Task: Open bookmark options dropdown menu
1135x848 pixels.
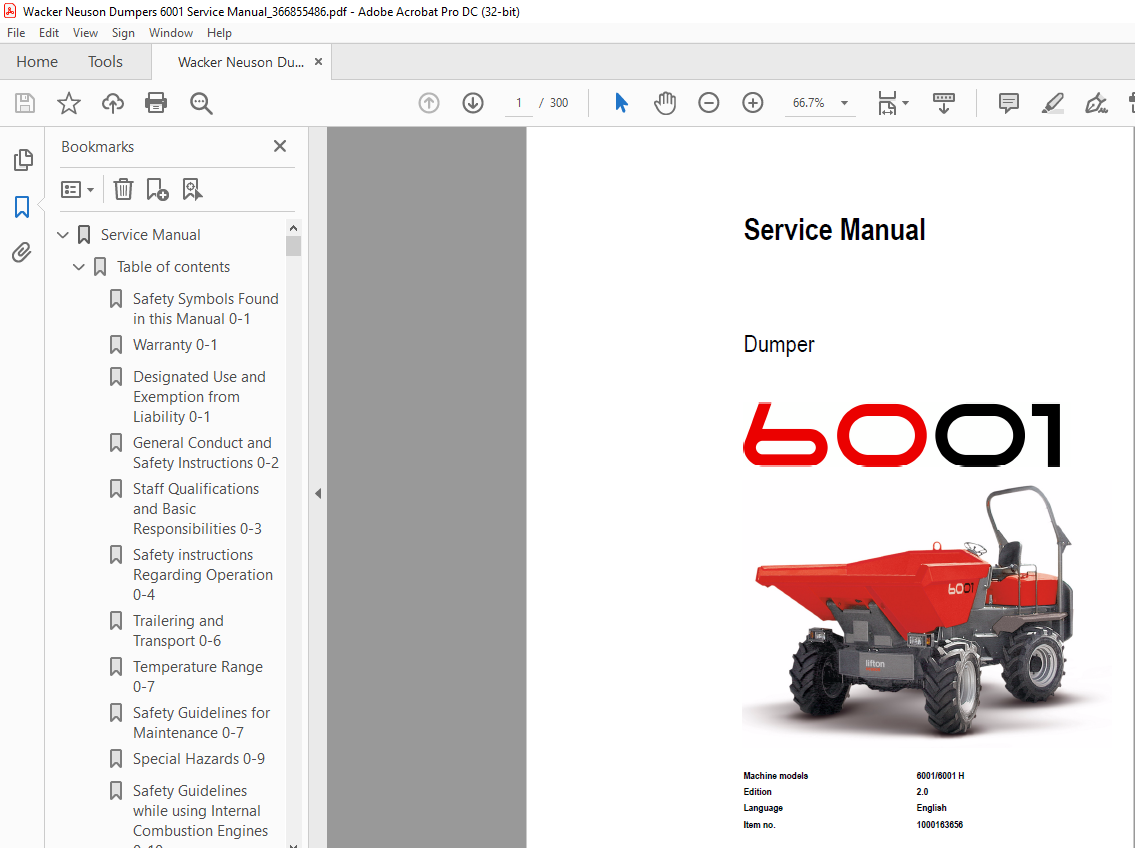Action: click(x=77, y=190)
